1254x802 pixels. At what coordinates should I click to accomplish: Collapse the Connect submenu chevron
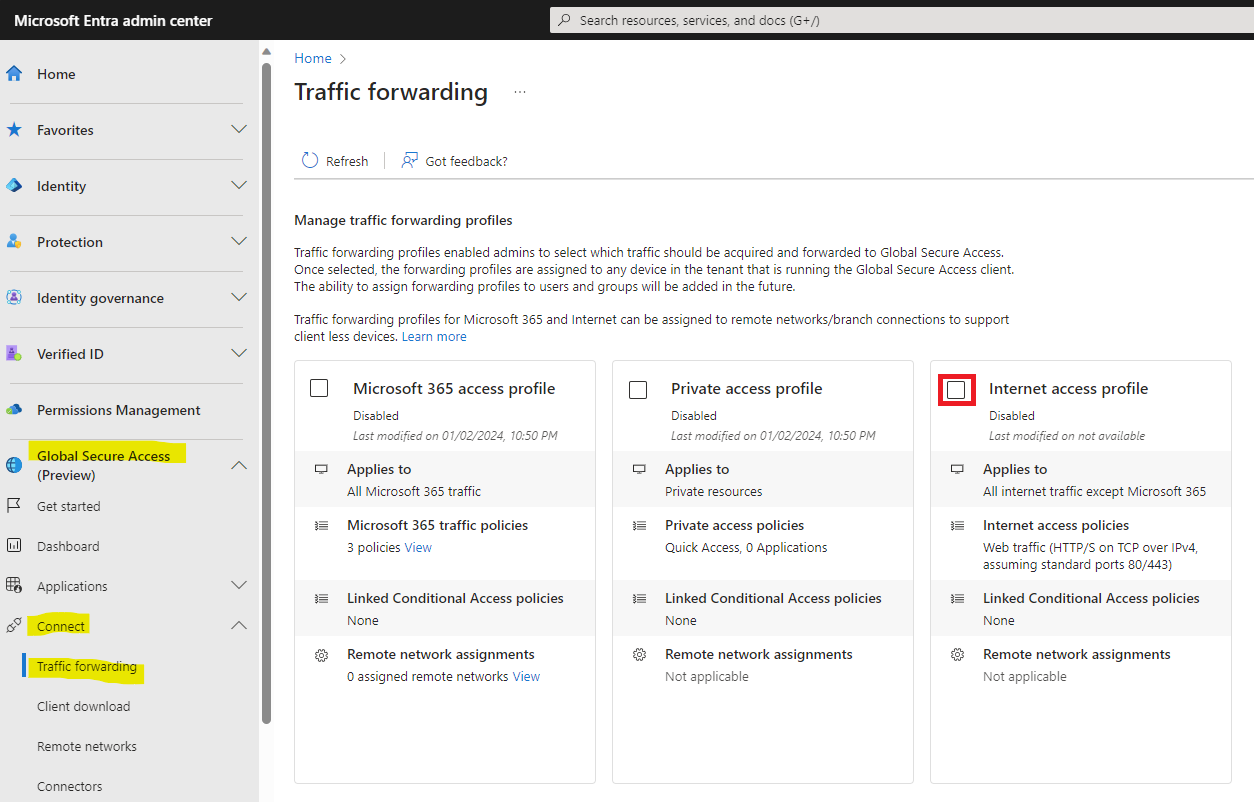pyautogui.click(x=239, y=625)
